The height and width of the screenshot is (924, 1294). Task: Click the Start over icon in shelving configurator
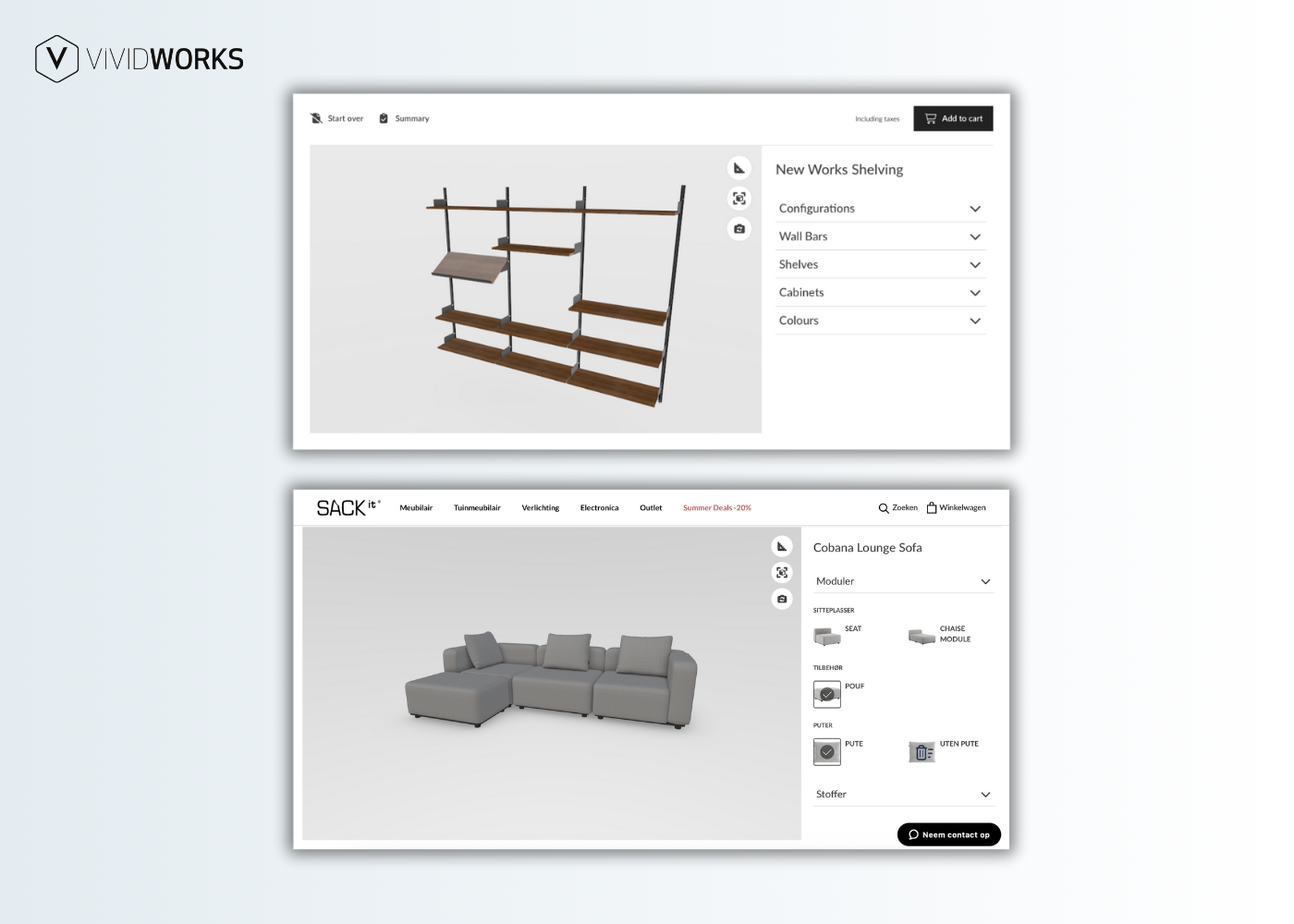coord(316,118)
